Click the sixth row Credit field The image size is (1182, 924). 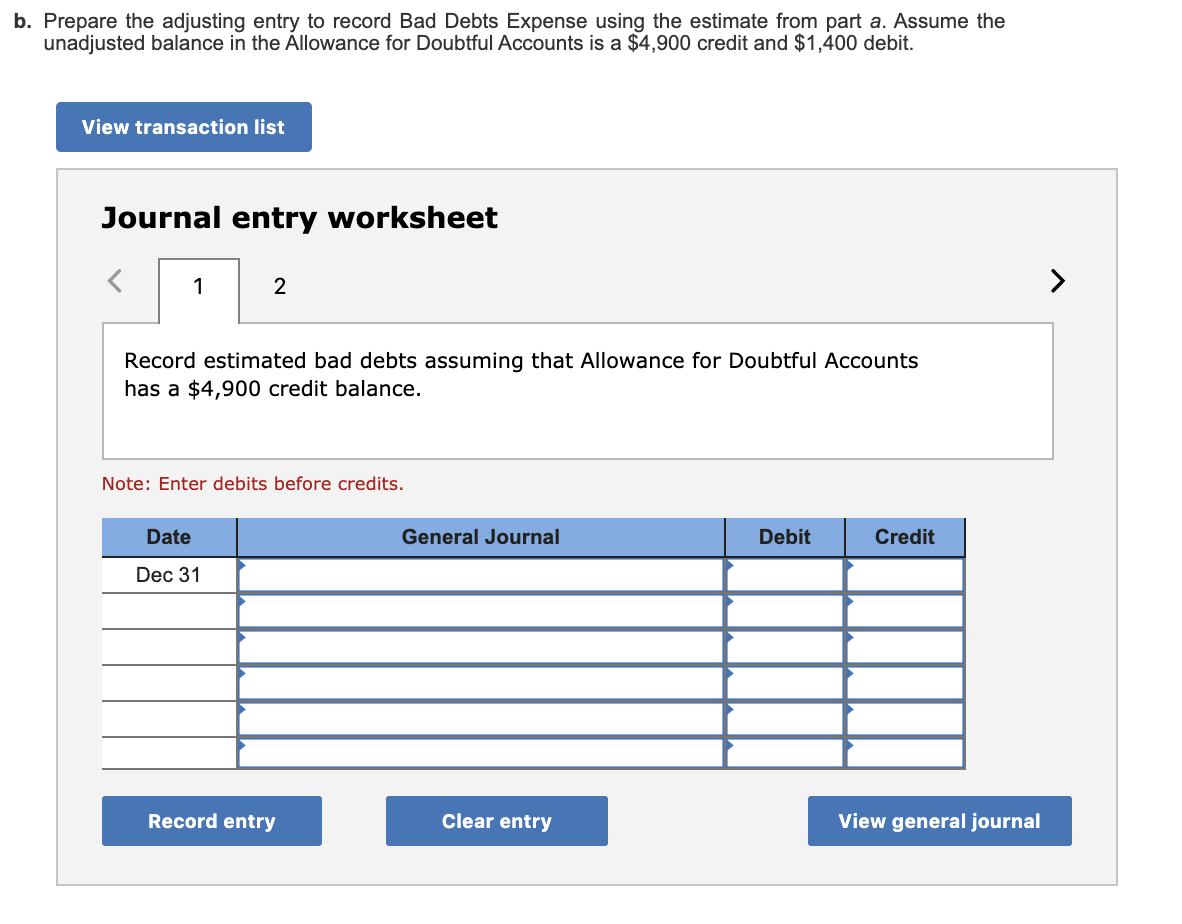click(x=905, y=754)
